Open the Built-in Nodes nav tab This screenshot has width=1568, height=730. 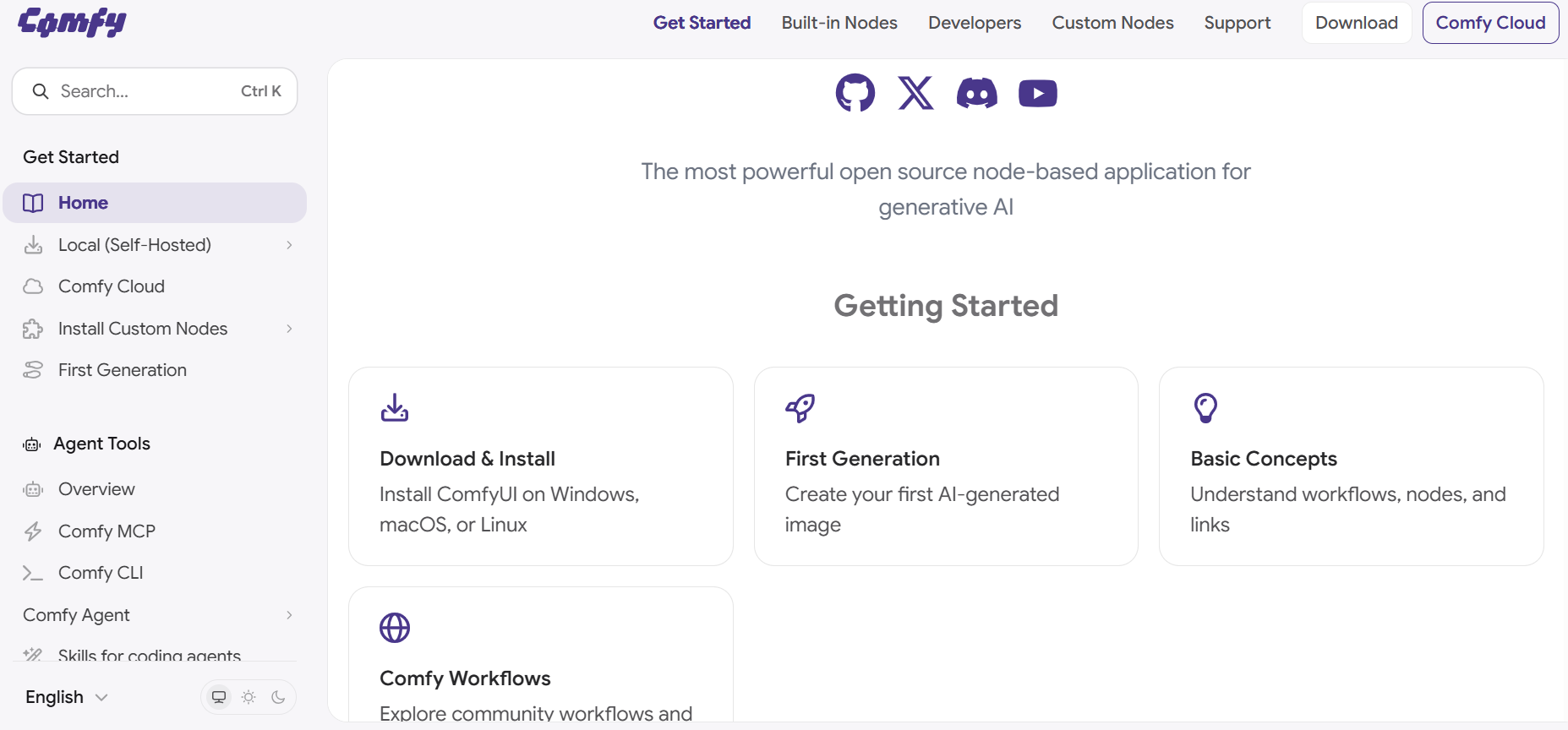pos(839,23)
